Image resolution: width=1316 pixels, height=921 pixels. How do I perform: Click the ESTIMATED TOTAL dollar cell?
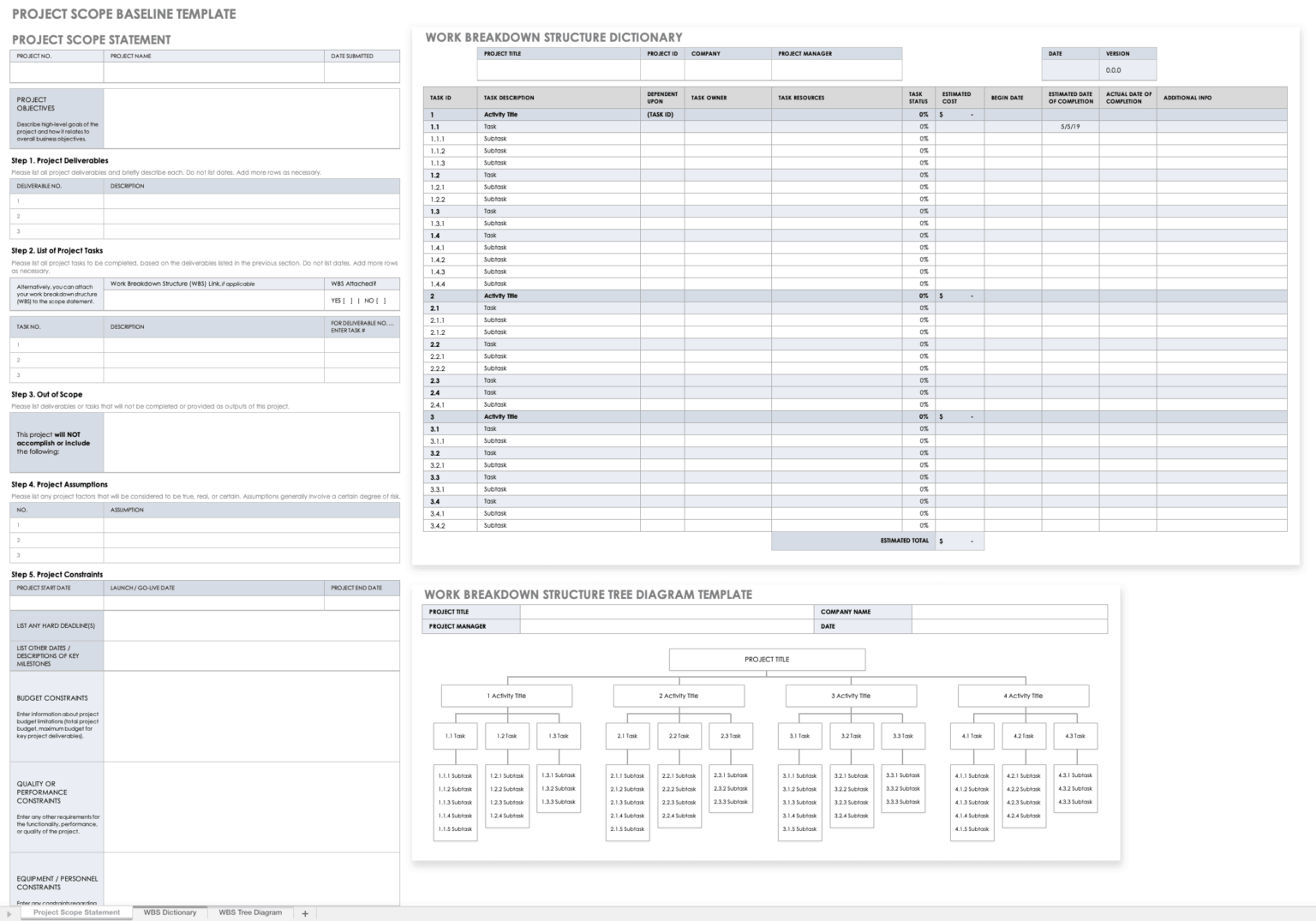pos(960,541)
